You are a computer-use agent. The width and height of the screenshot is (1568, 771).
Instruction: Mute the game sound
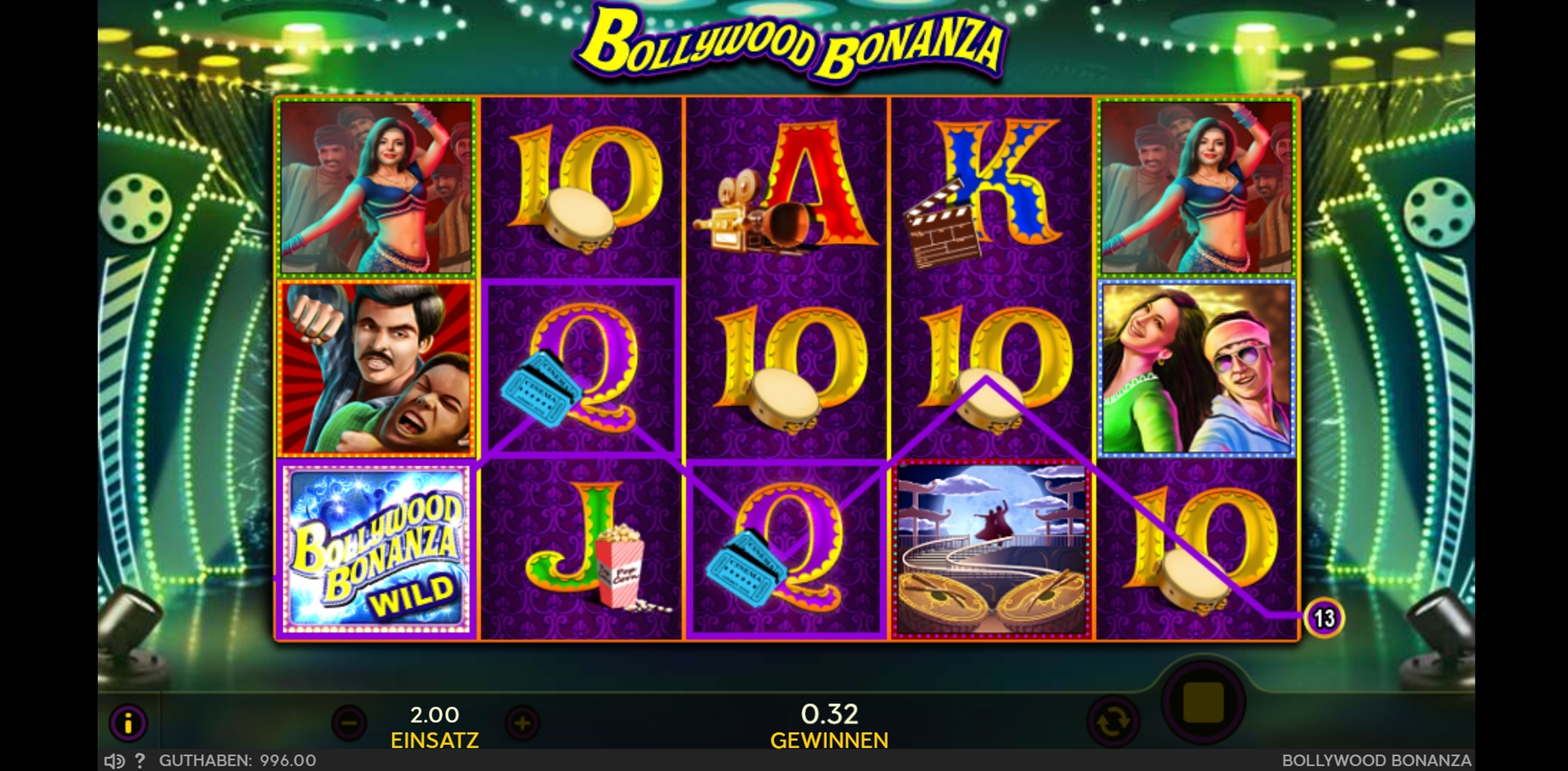(114, 761)
